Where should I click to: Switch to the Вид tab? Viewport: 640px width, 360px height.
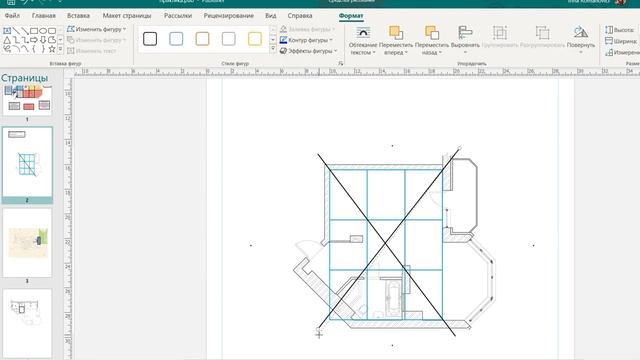point(271,16)
